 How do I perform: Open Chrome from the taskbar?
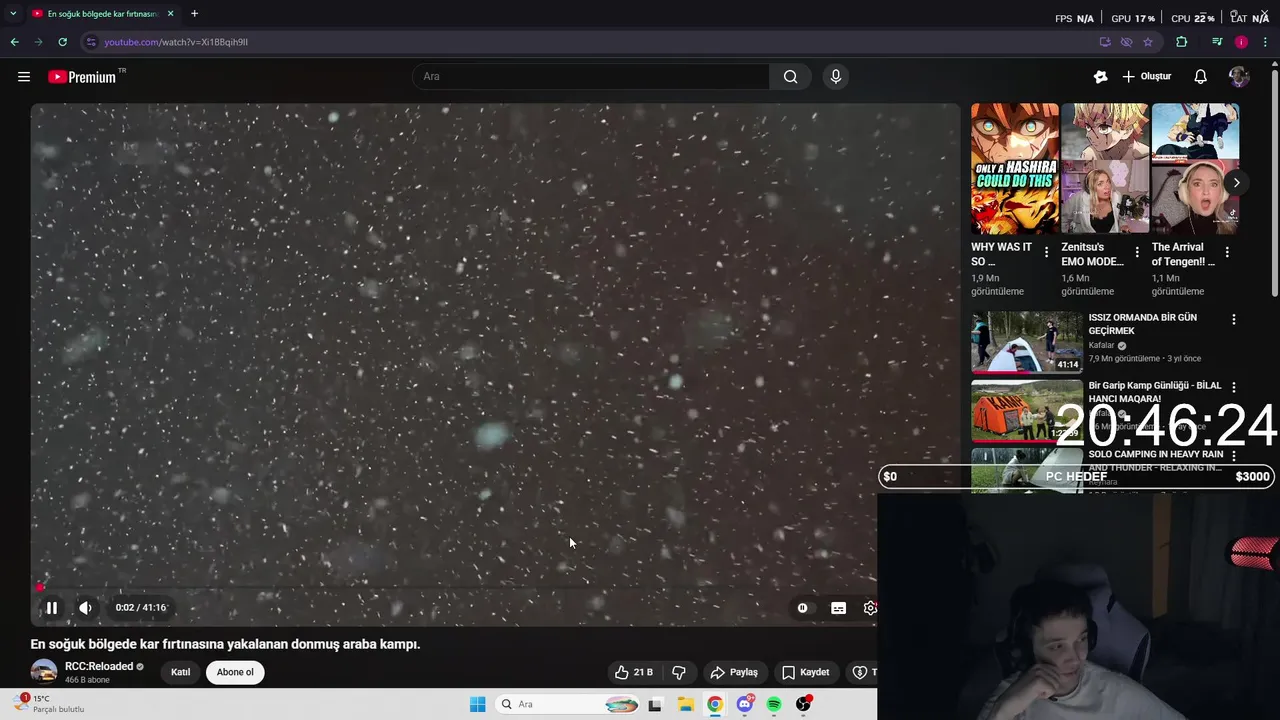715,705
